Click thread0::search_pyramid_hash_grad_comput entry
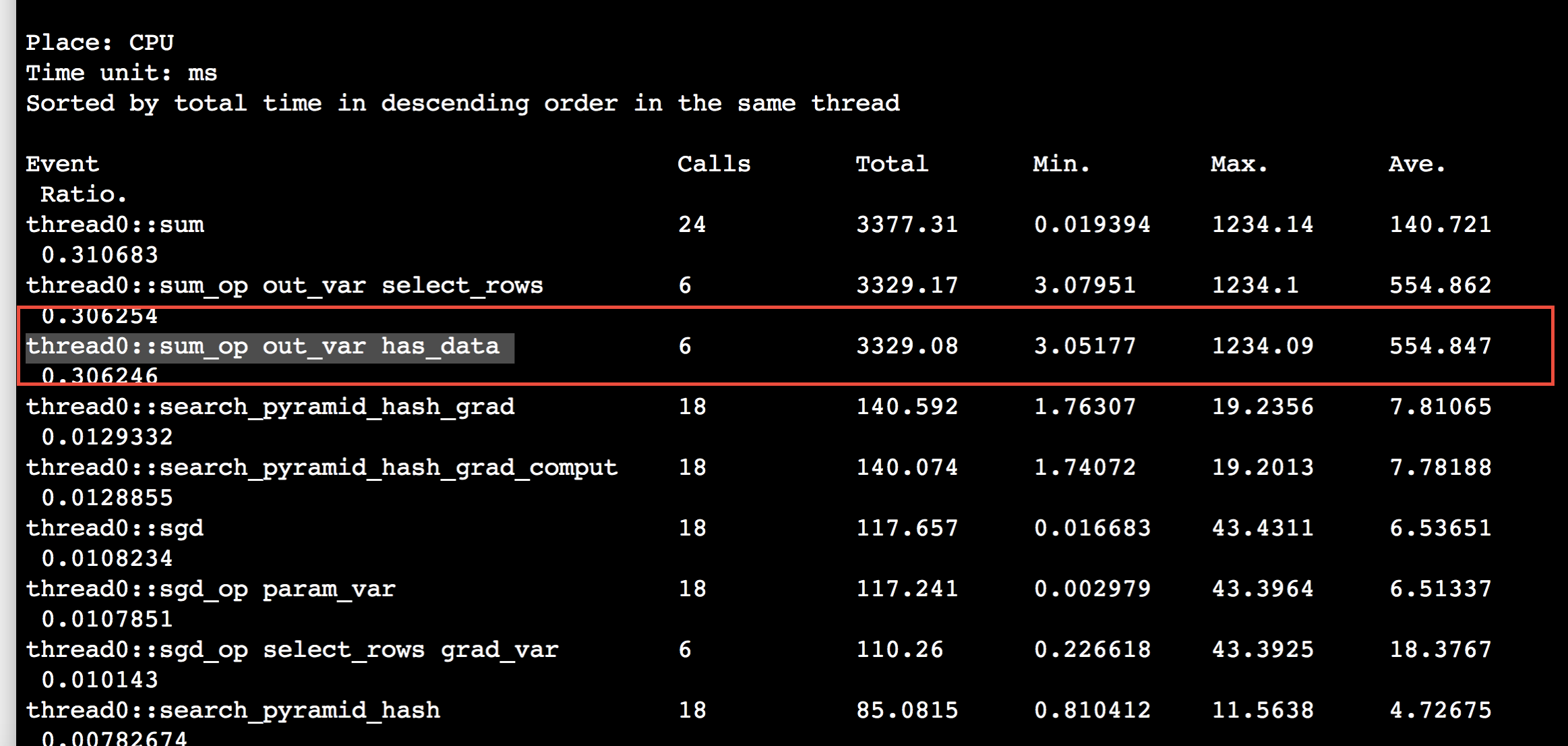1568x746 pixels. pyautogui.click(x=321, y=467)
